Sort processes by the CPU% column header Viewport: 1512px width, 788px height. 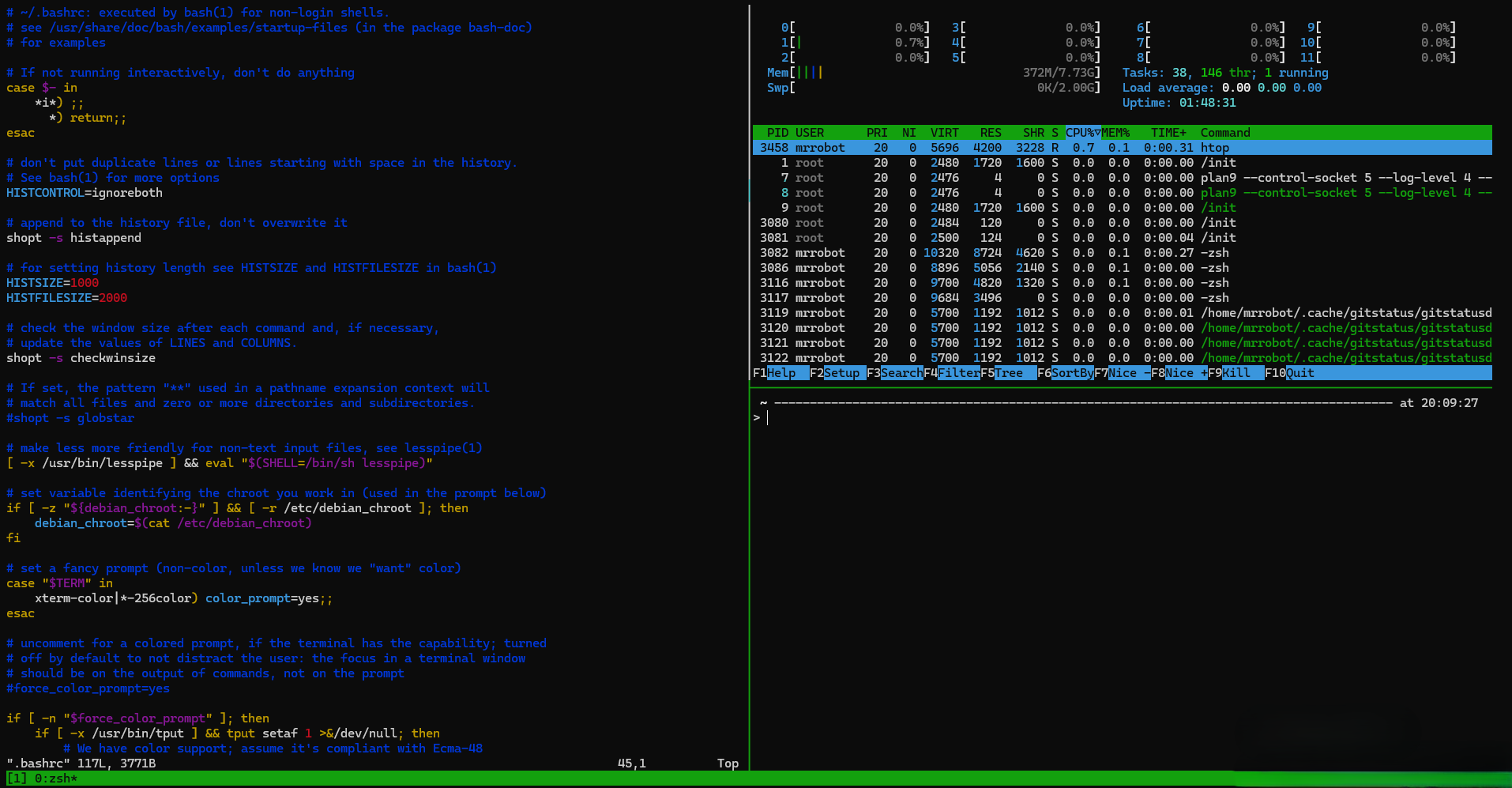pyautogui.click(x=1082, y=133)
